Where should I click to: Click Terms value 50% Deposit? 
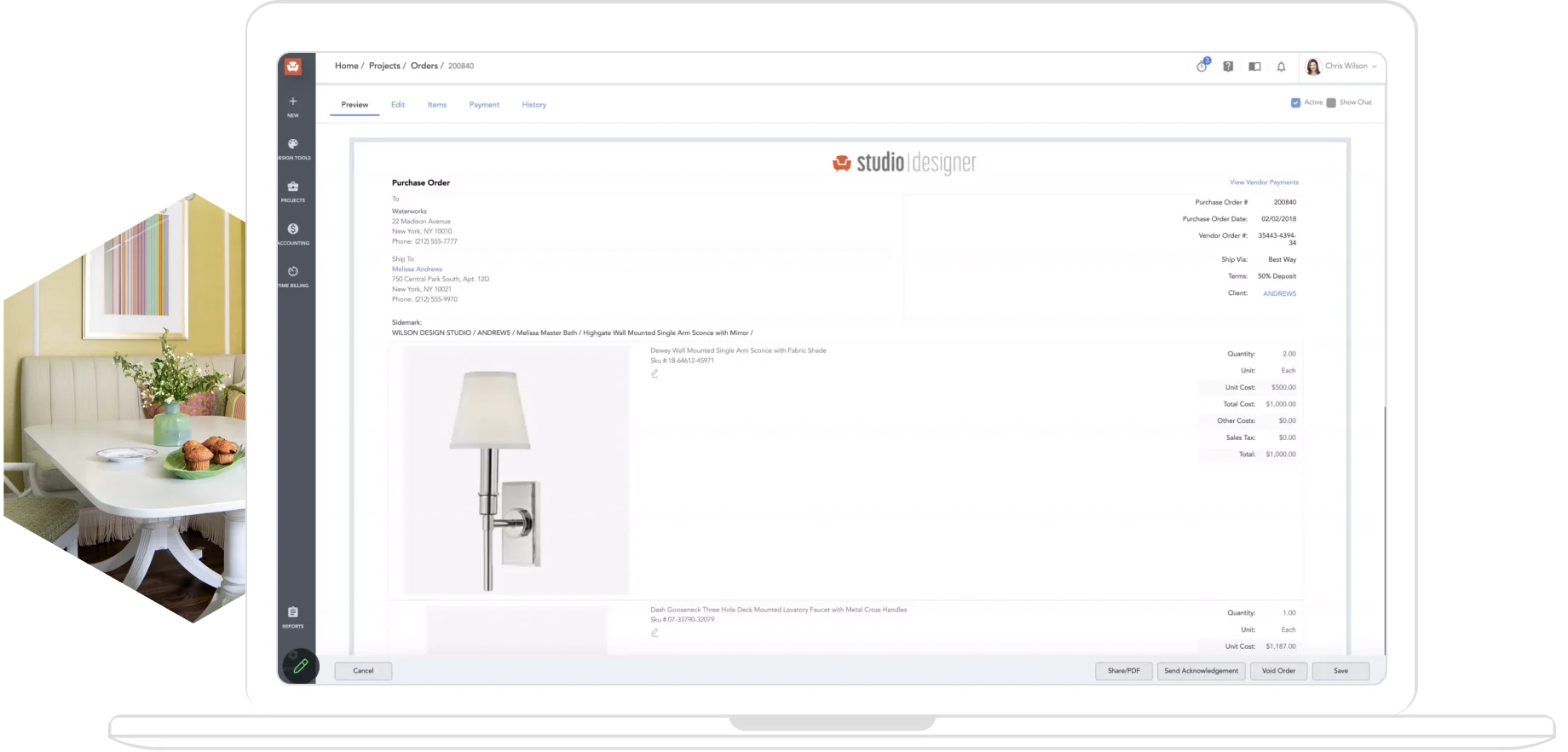coord(1277,276)
